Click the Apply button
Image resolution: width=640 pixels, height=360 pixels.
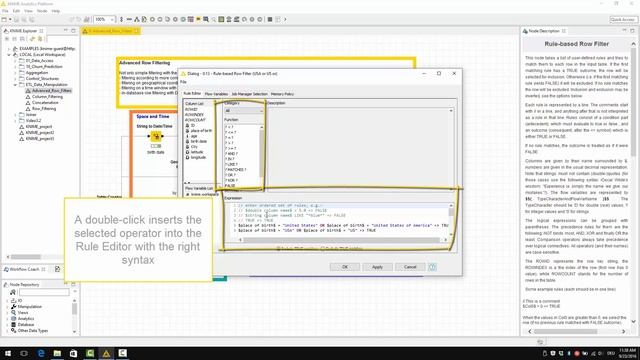point(377,267)
